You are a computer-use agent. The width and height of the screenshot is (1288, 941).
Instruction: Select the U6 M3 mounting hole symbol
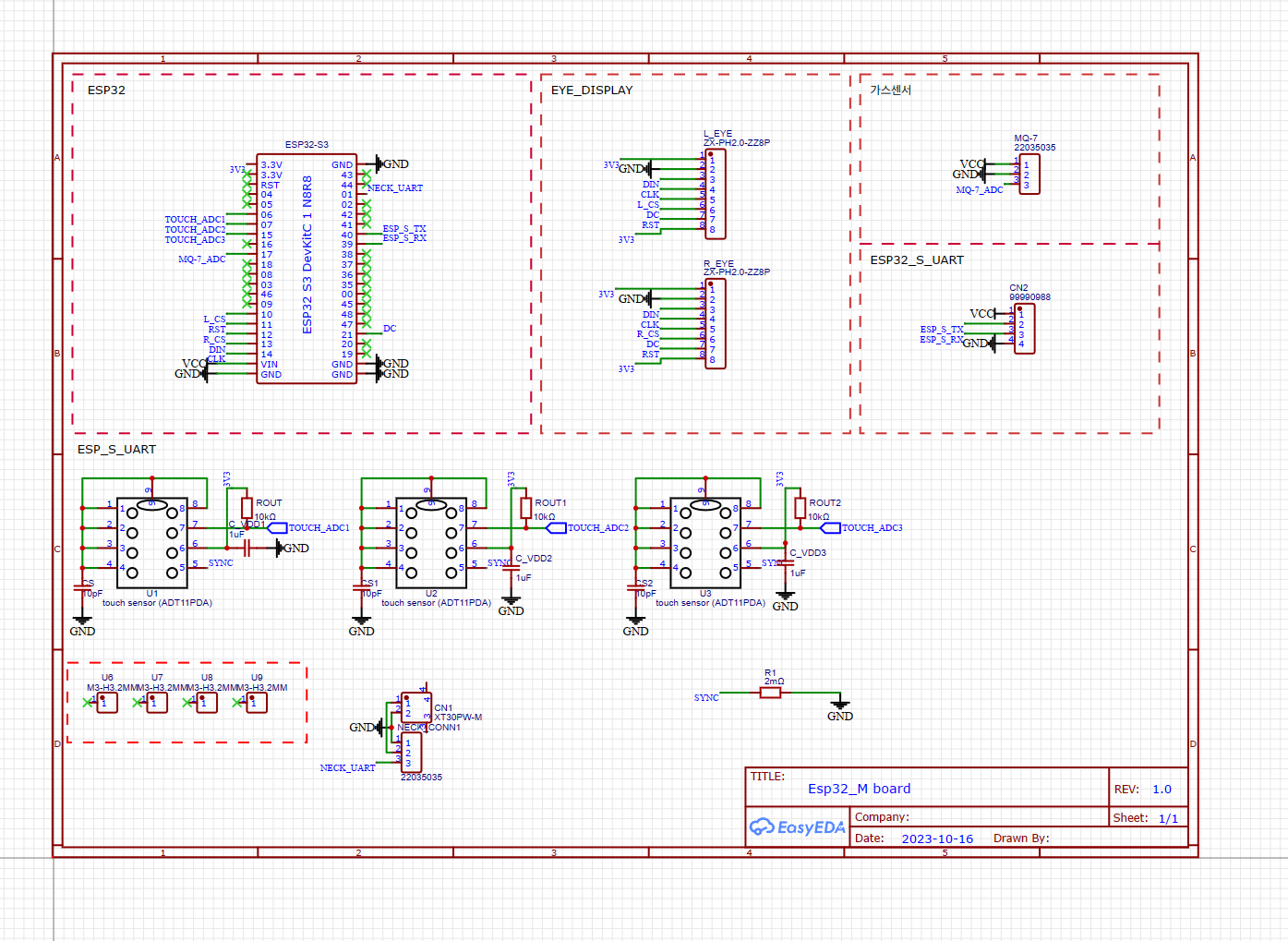pos(107,703)
